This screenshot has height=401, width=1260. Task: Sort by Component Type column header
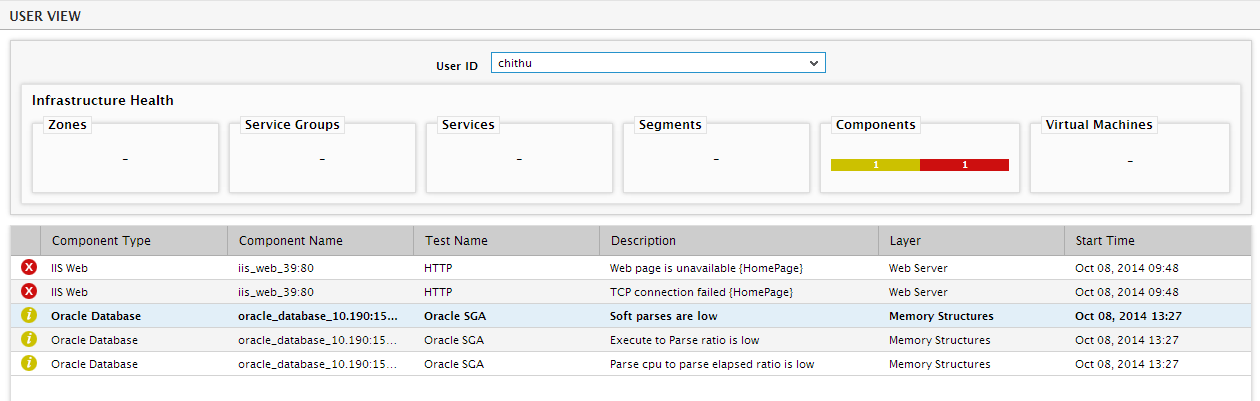tap(101, 241)
